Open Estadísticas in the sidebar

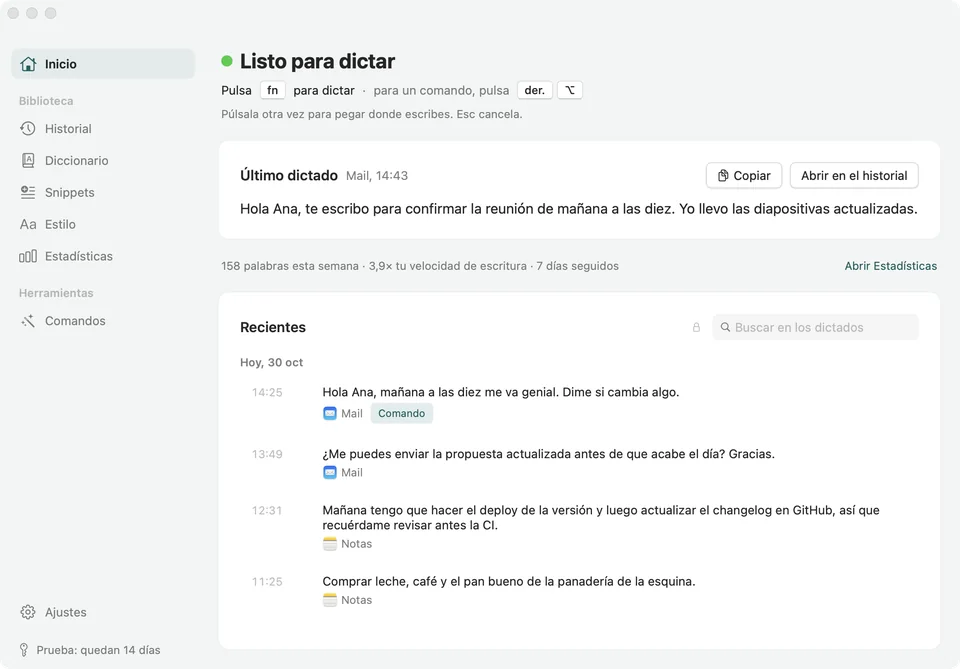click(103, 256)
